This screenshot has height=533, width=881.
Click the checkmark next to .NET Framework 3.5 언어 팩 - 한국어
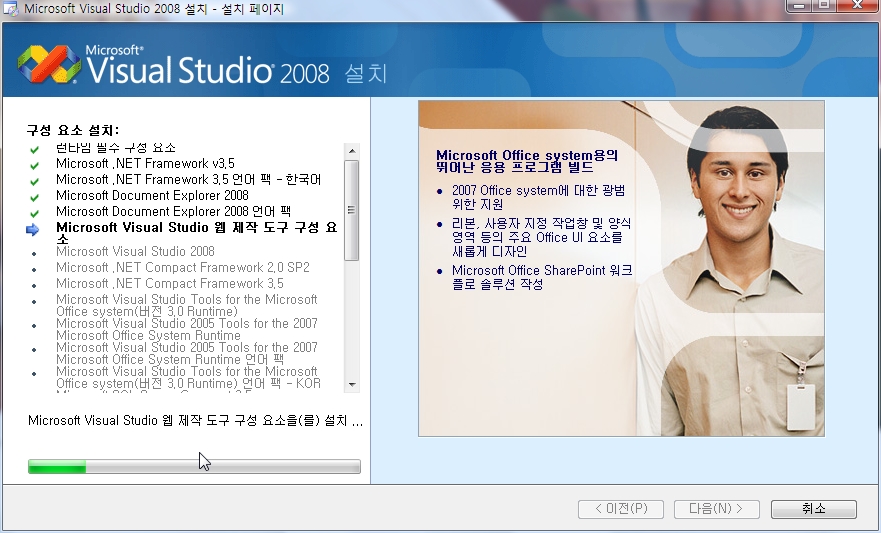(x=34, y=181)
